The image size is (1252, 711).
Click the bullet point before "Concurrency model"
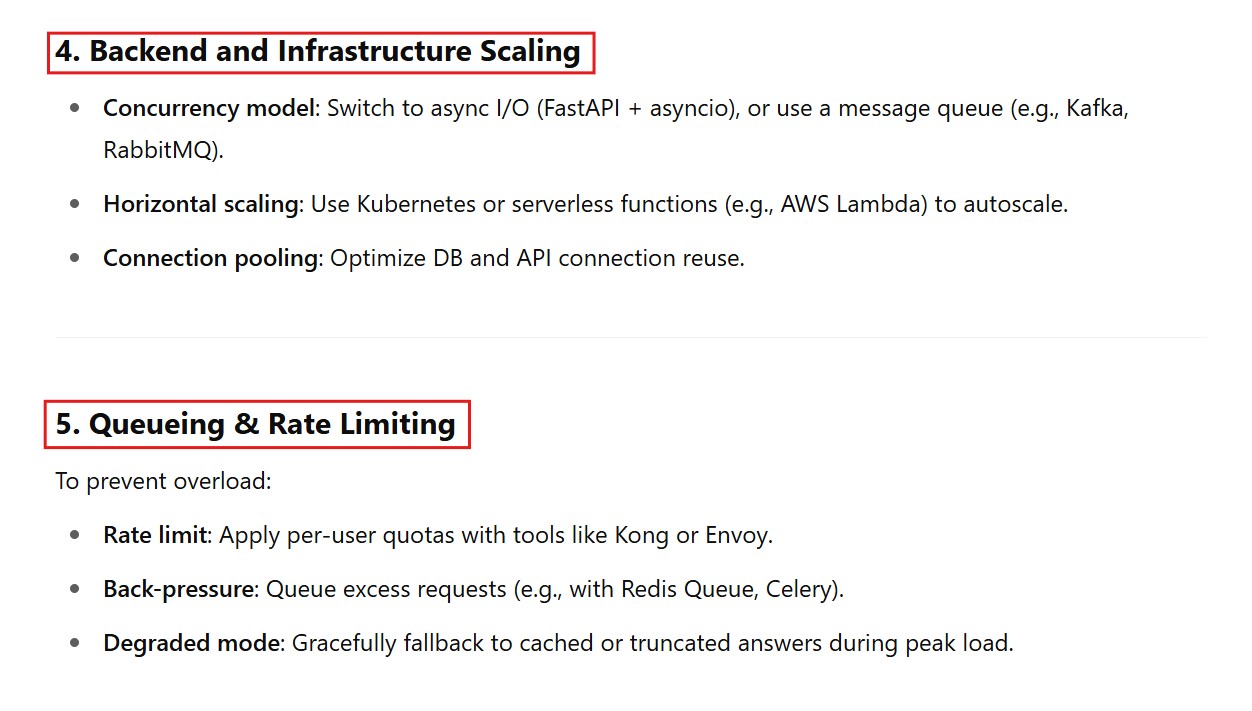click(x=75, y=108)
